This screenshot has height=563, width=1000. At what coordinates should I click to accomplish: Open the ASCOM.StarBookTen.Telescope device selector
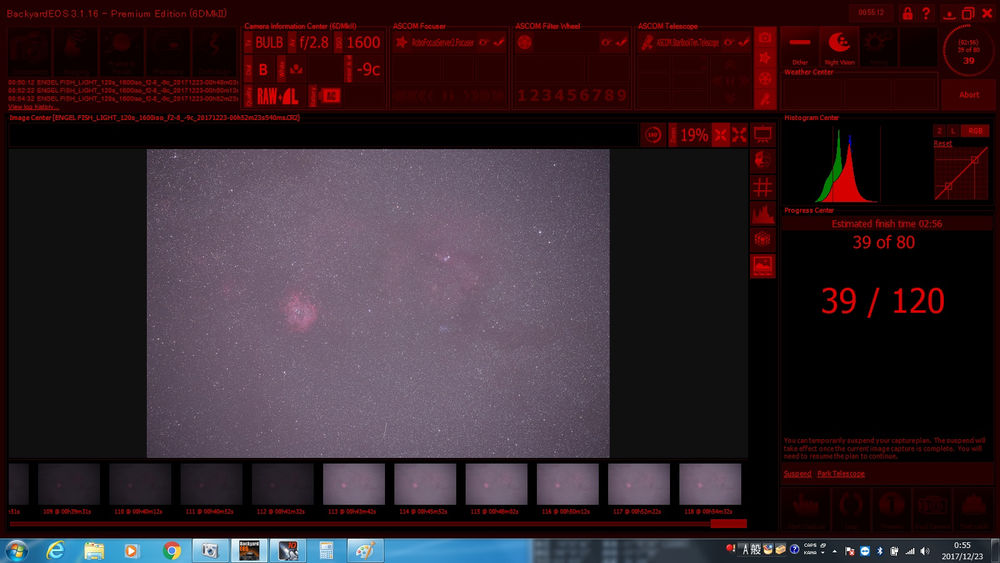pos(688,43)
